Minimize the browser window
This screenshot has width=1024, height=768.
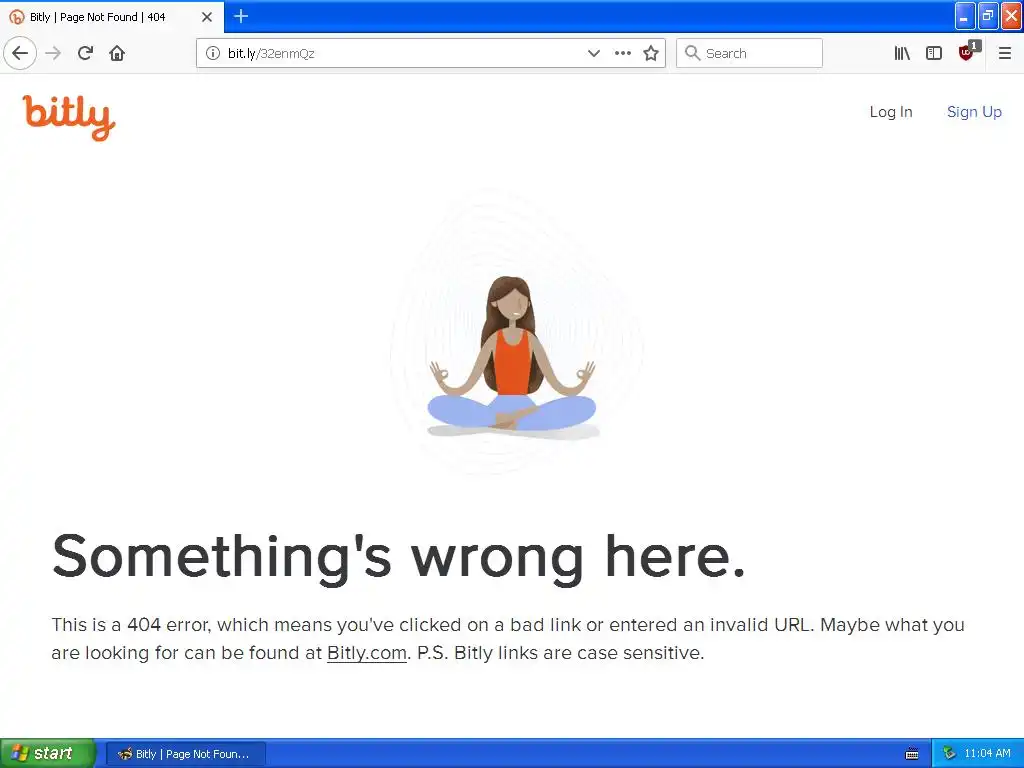[x=965, y=16]
